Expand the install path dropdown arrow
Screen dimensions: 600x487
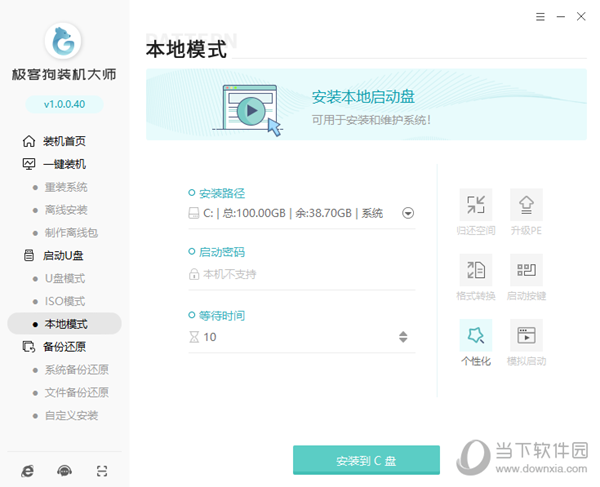coord(408,213)
